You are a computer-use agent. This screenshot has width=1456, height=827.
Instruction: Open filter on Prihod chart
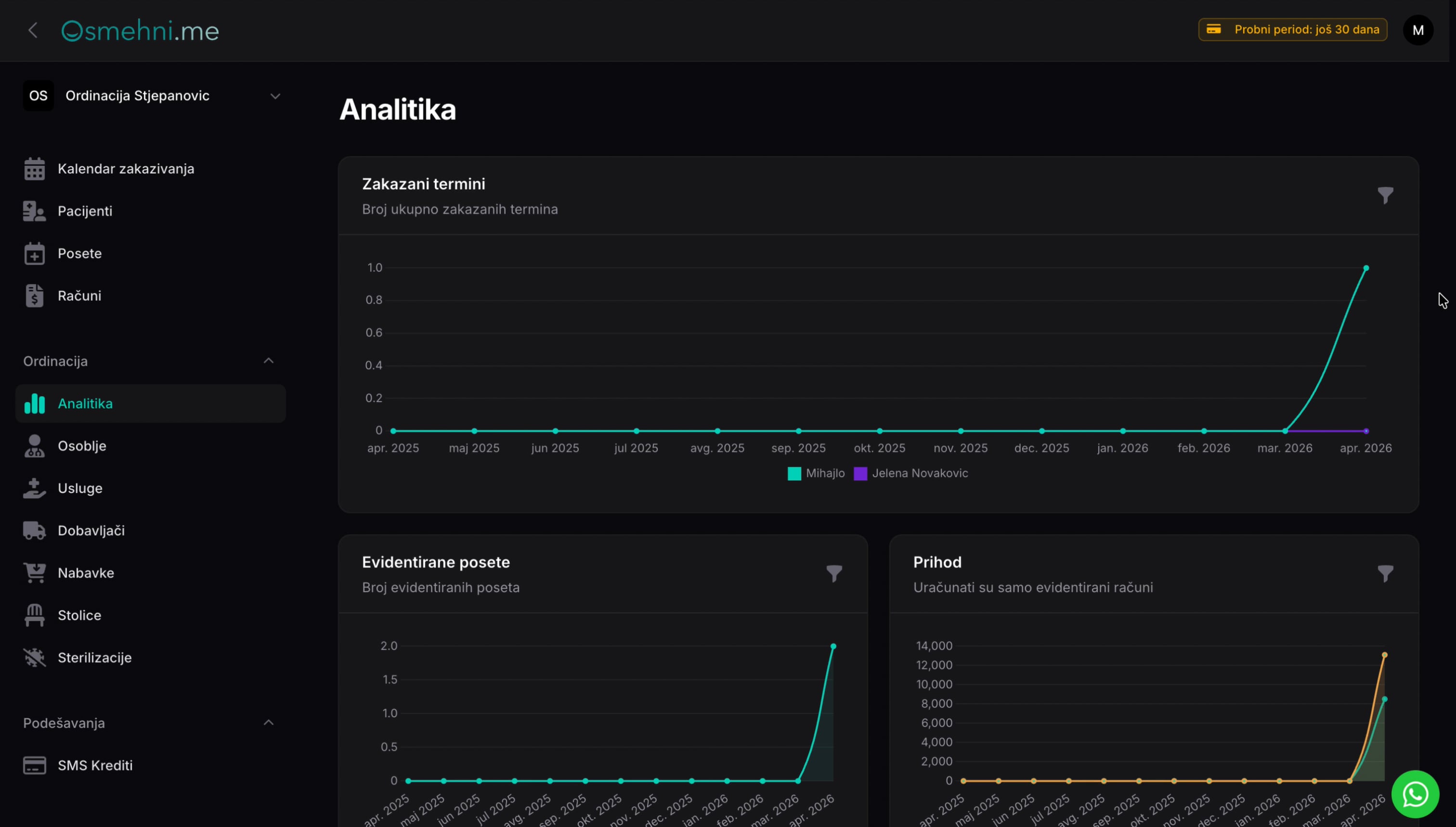1386,574
